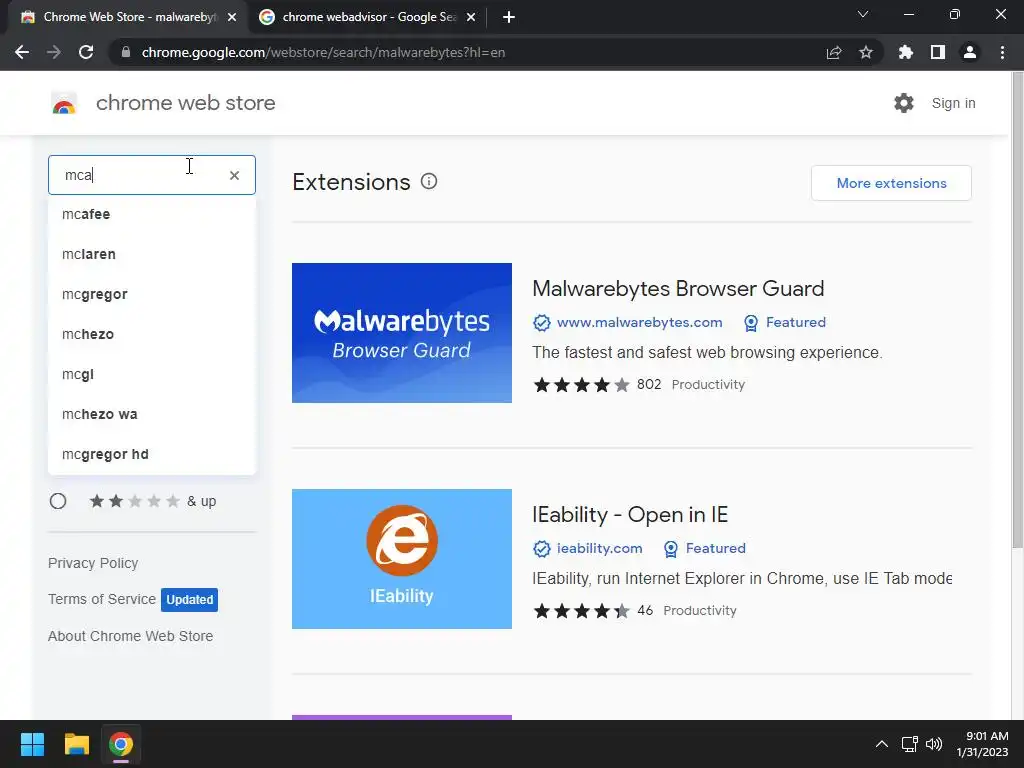
Task: Click the Chrome Web Store rainbow logo
Action: [x=64, y=103]
